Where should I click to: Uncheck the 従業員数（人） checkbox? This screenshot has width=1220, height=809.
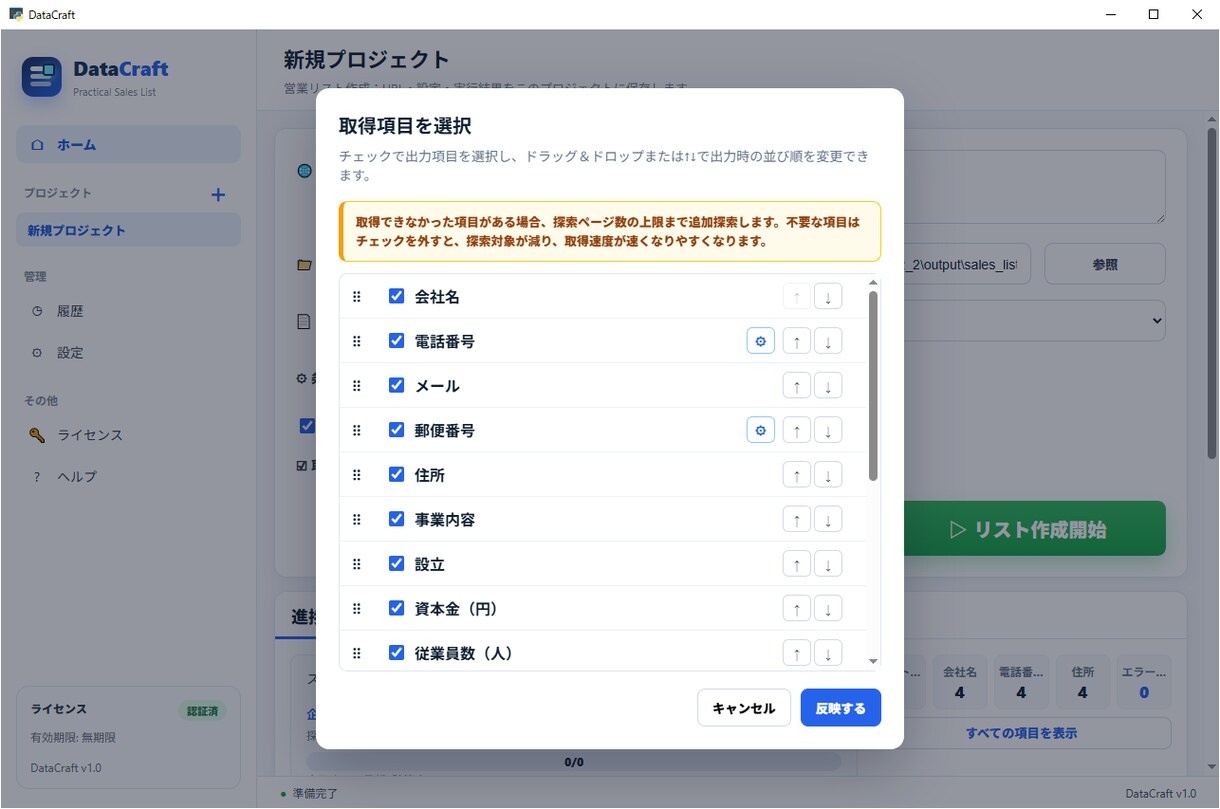[396, 652]
